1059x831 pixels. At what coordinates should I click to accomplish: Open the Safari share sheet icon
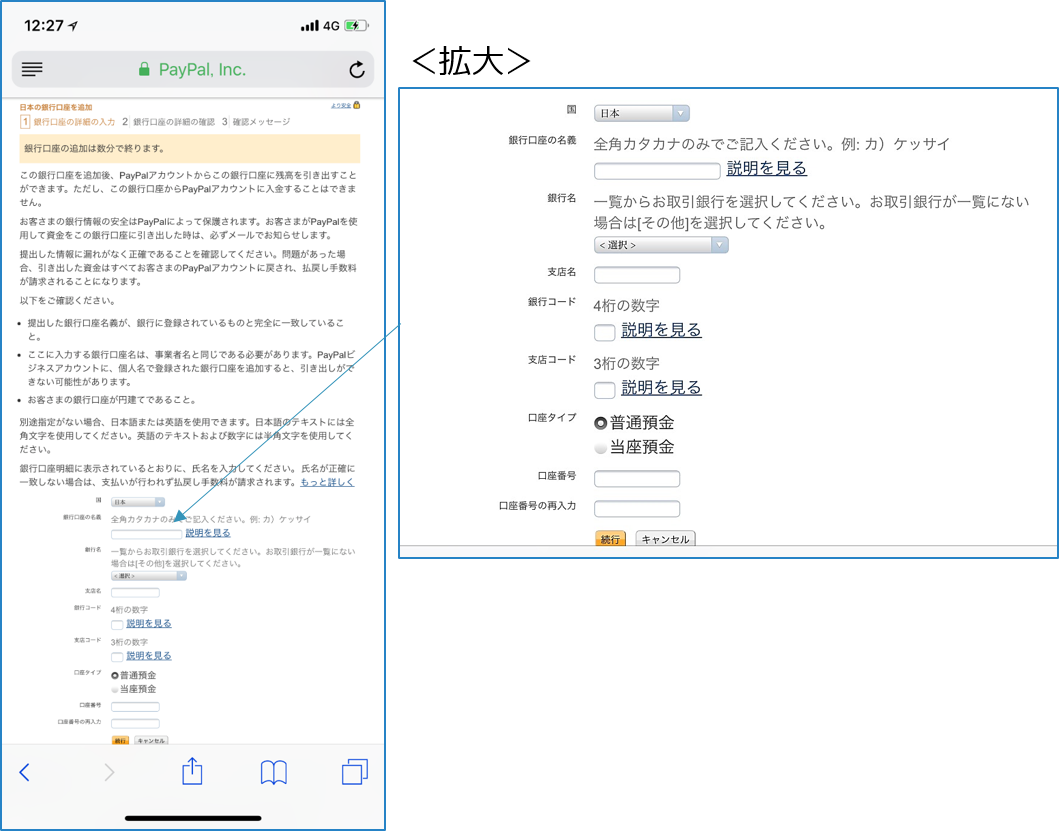[x=192, y=771]
